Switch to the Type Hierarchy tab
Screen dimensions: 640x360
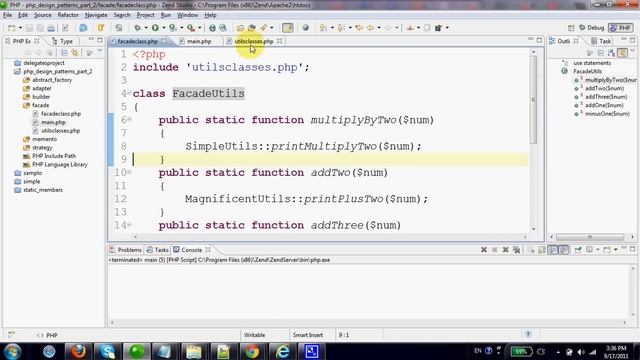(x=62, y=41)
